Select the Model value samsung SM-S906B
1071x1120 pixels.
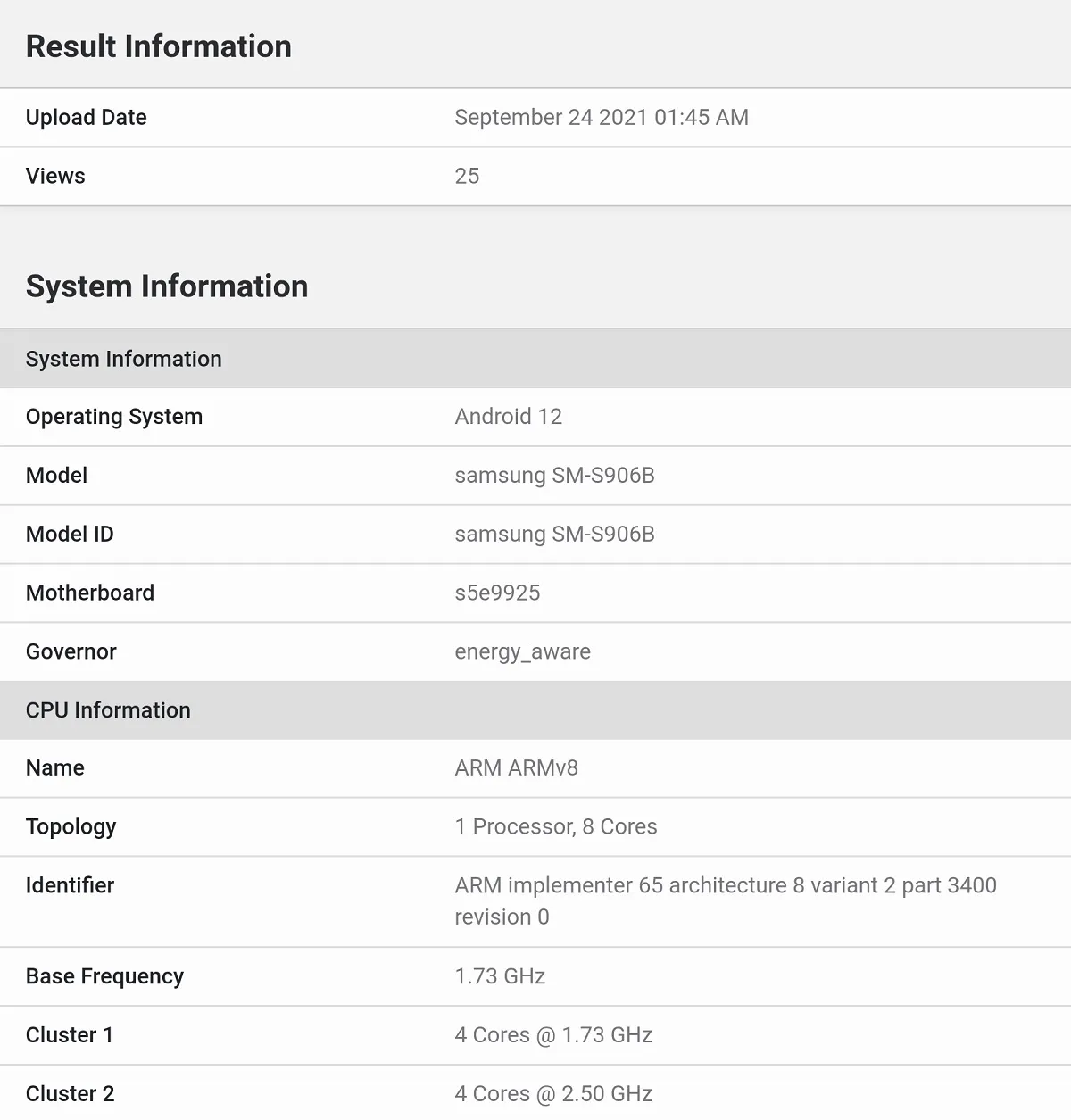pyautogui.click(x=554, y=476)
